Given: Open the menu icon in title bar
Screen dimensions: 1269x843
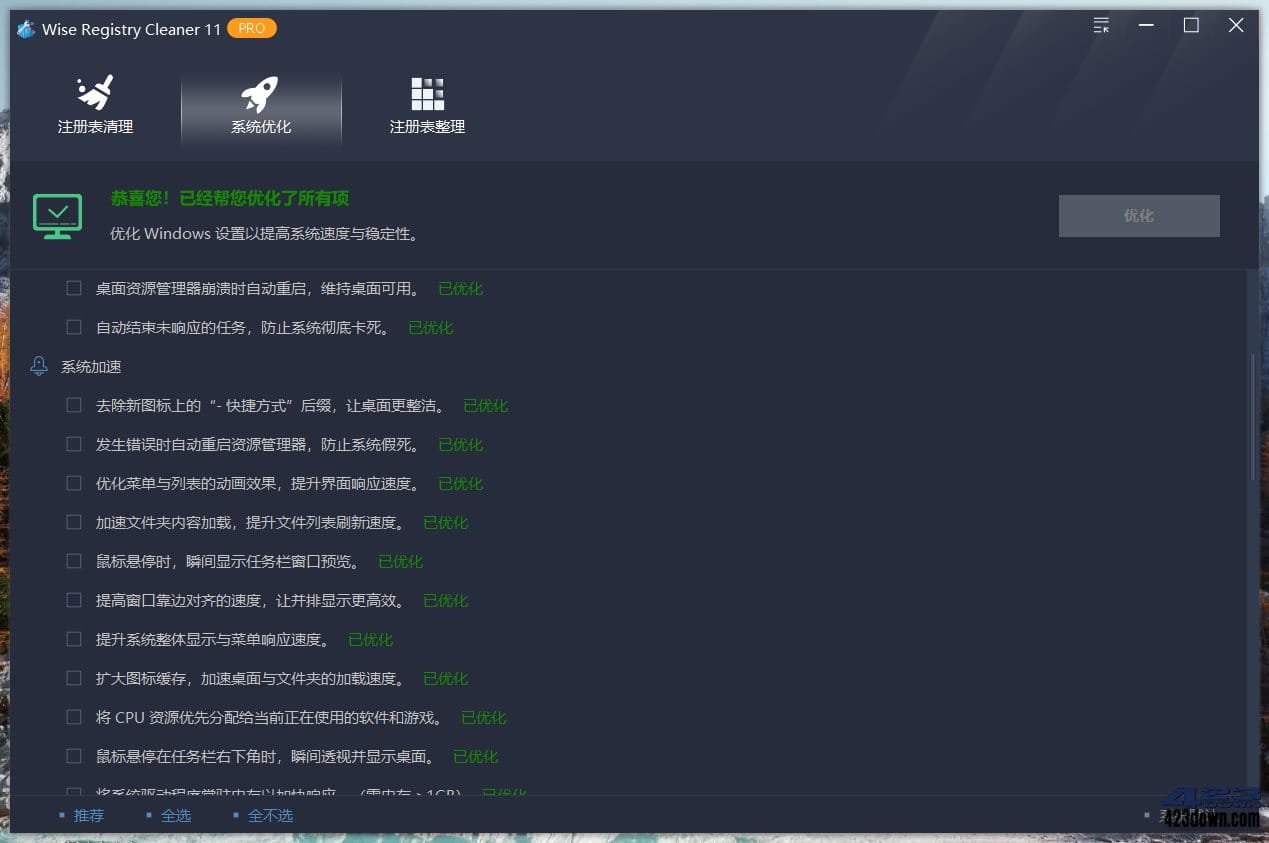Looking at the screenshot, I should click(1101, 26).
